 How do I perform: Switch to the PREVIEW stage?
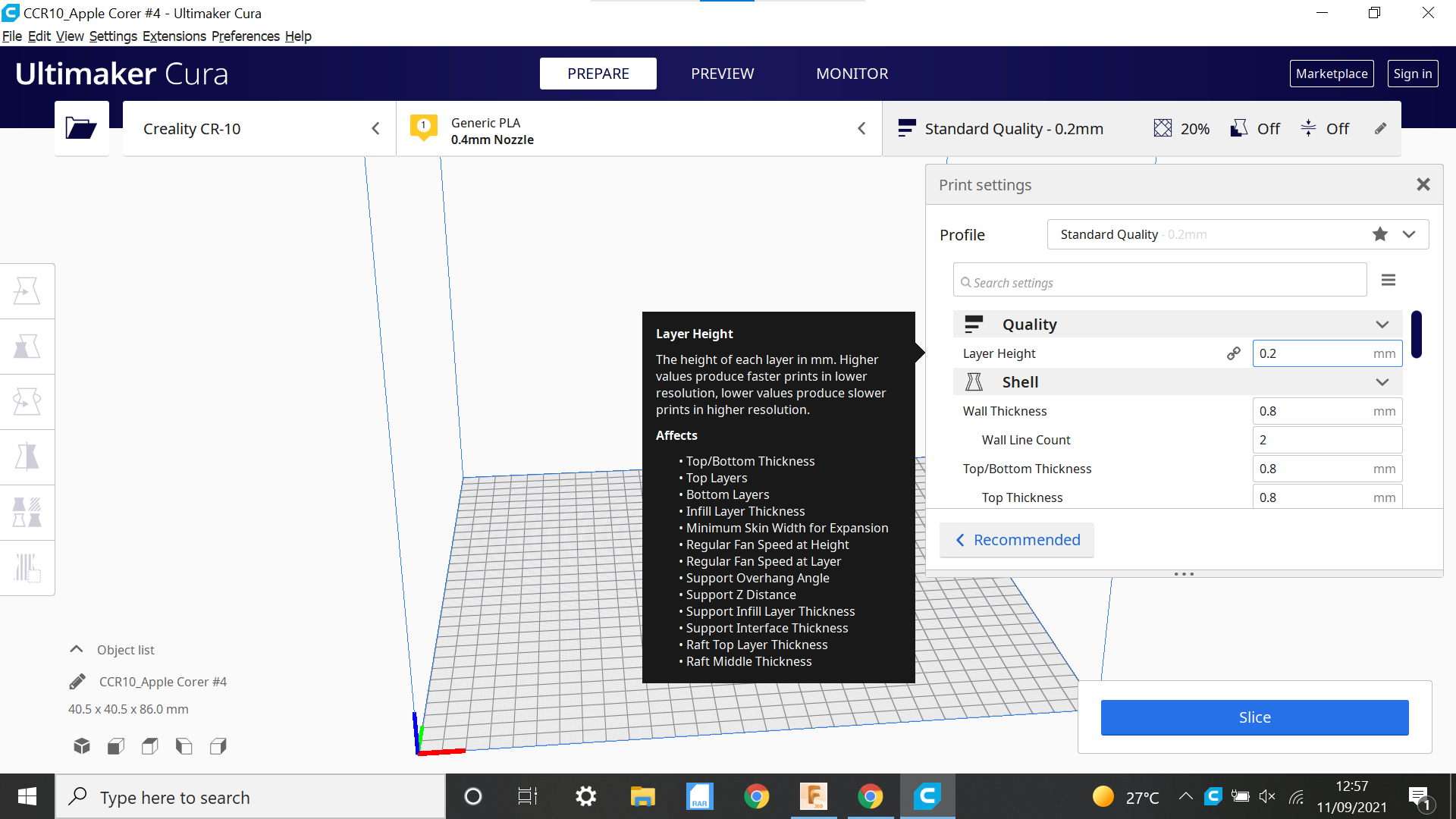click(x=722, y=74)
